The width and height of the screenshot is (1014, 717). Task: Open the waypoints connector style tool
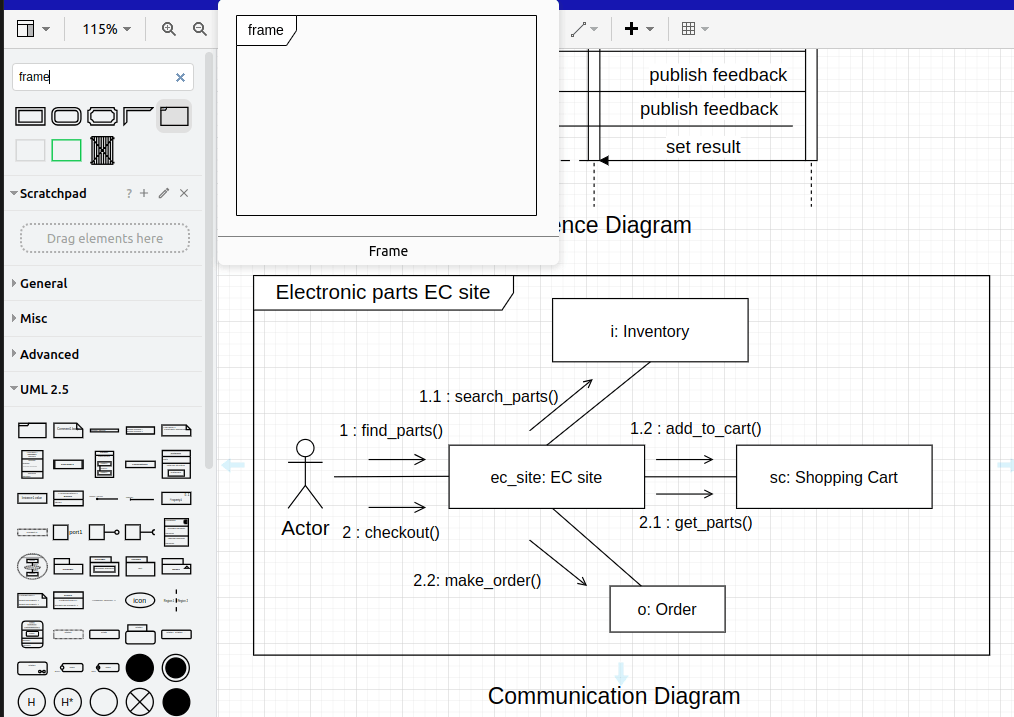579,28
